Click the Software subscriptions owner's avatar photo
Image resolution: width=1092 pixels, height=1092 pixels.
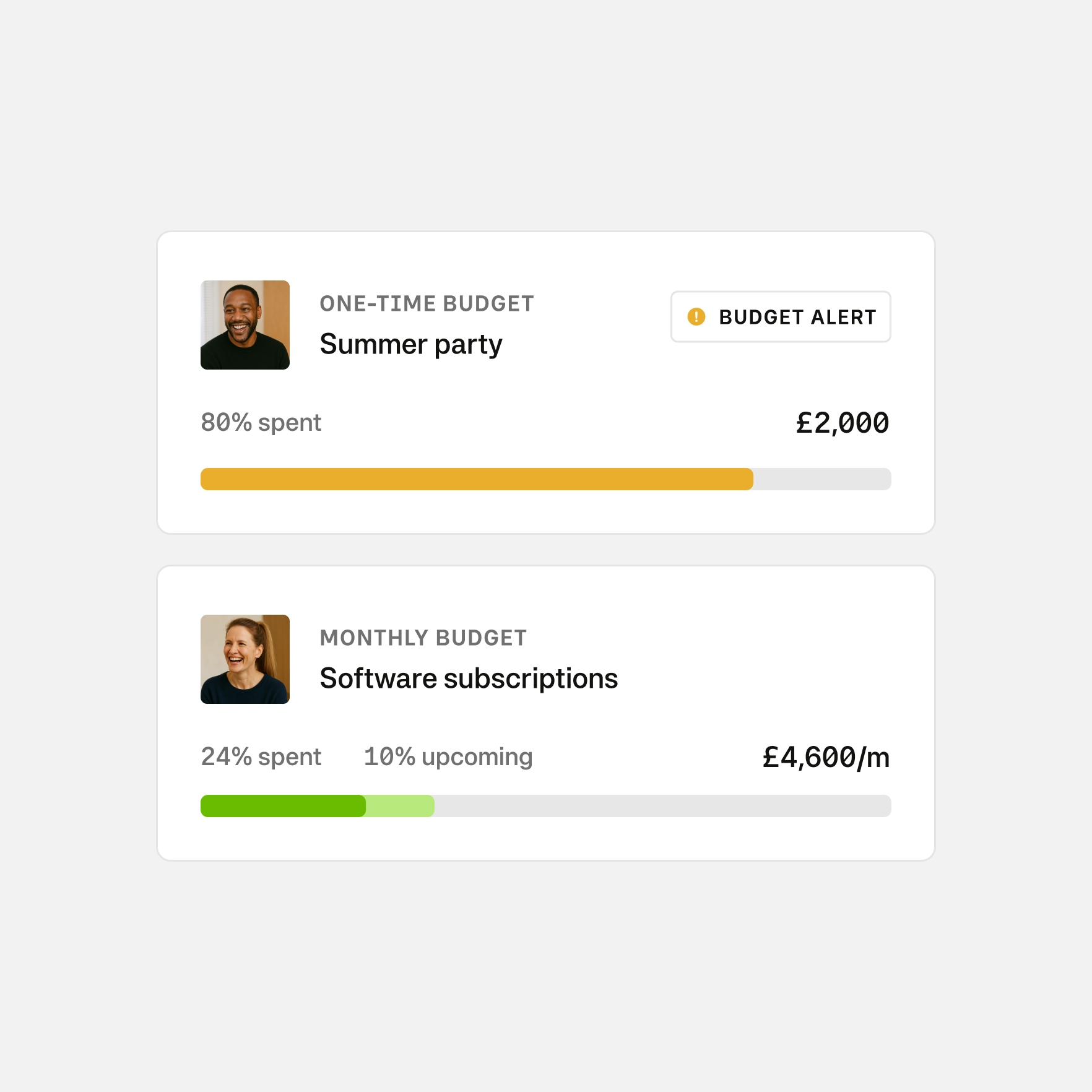click(245, 659)
